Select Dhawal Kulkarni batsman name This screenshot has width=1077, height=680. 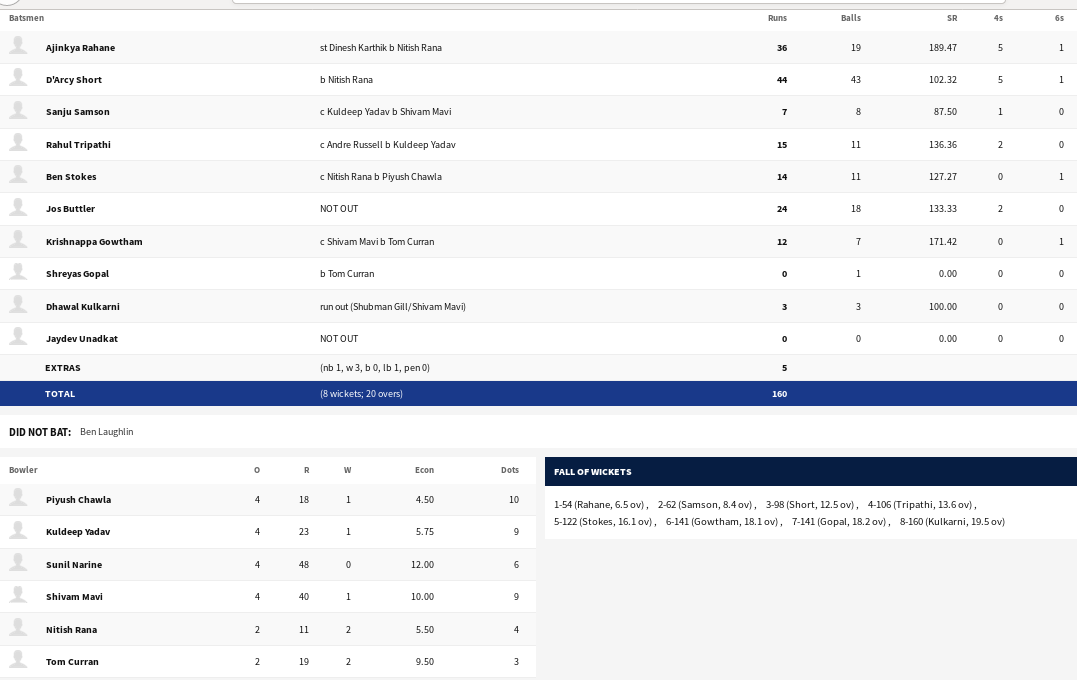point(82,307)
